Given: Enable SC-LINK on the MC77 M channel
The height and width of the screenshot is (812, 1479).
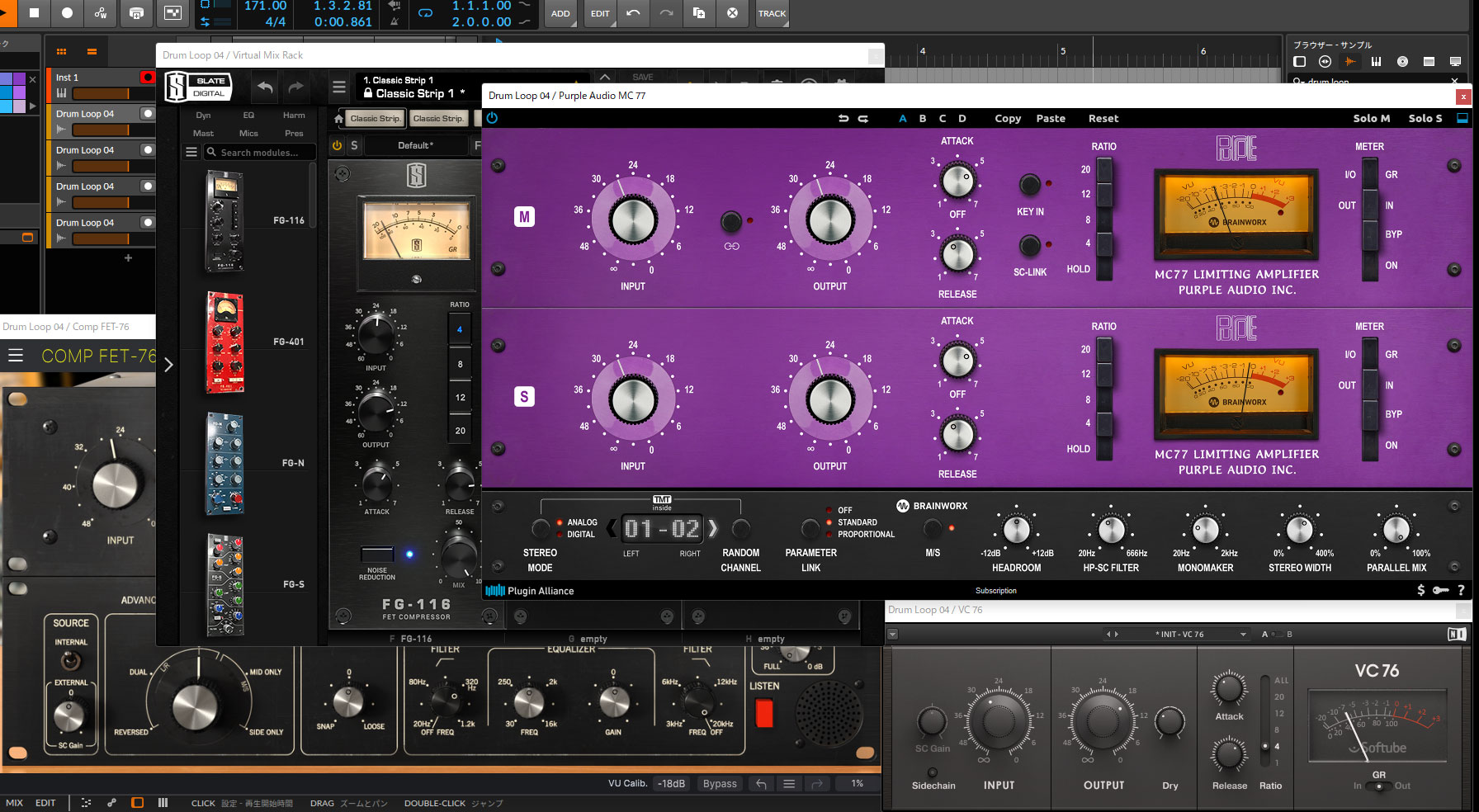Looking at the screenshot, I should coord(1029,245).
